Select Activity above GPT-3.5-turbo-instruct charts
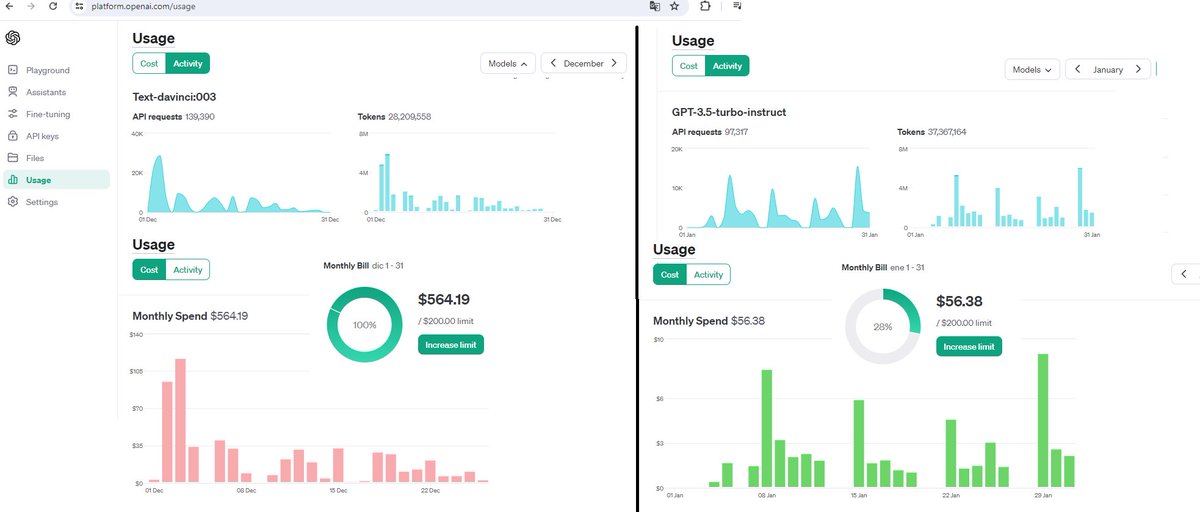The height and width of the screenshot is (512, 1200). (727, 66)
